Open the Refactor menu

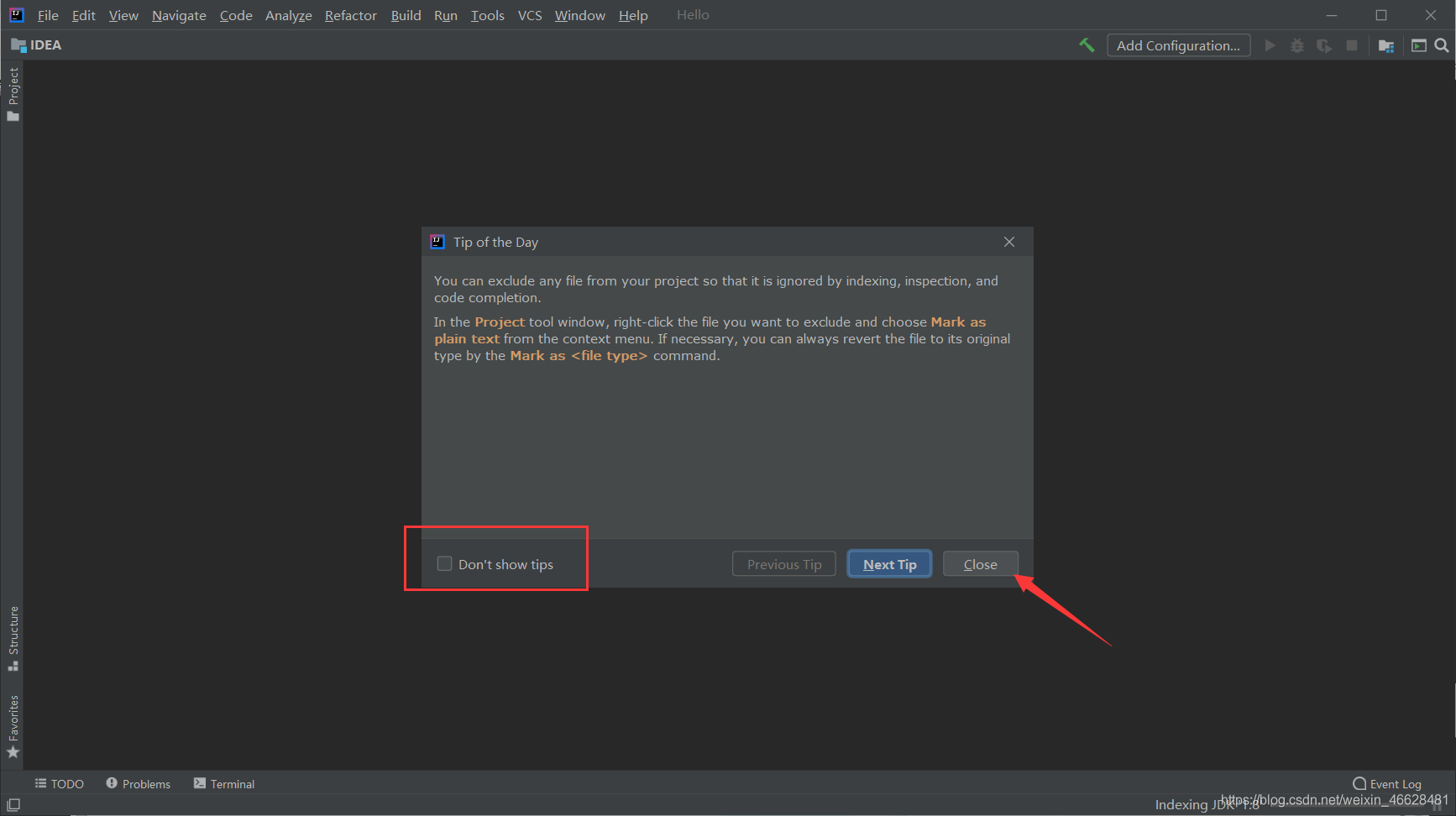tap(350, 15)
